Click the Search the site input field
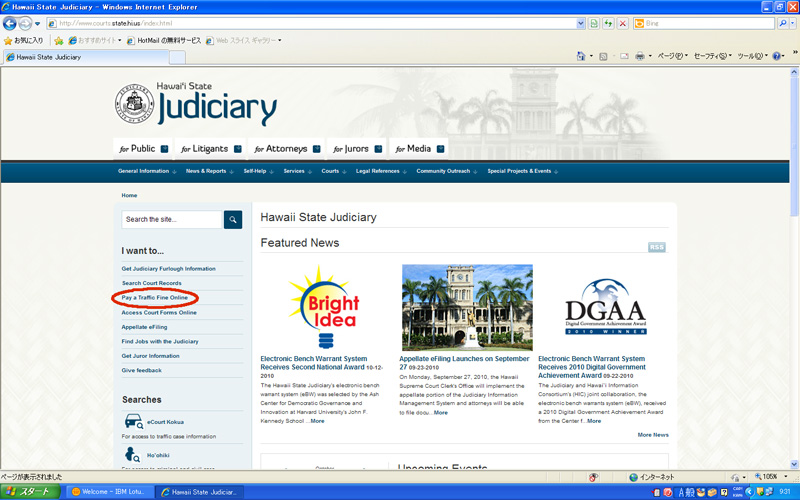This screenshot has width=800, height=500. click(172, 219)
